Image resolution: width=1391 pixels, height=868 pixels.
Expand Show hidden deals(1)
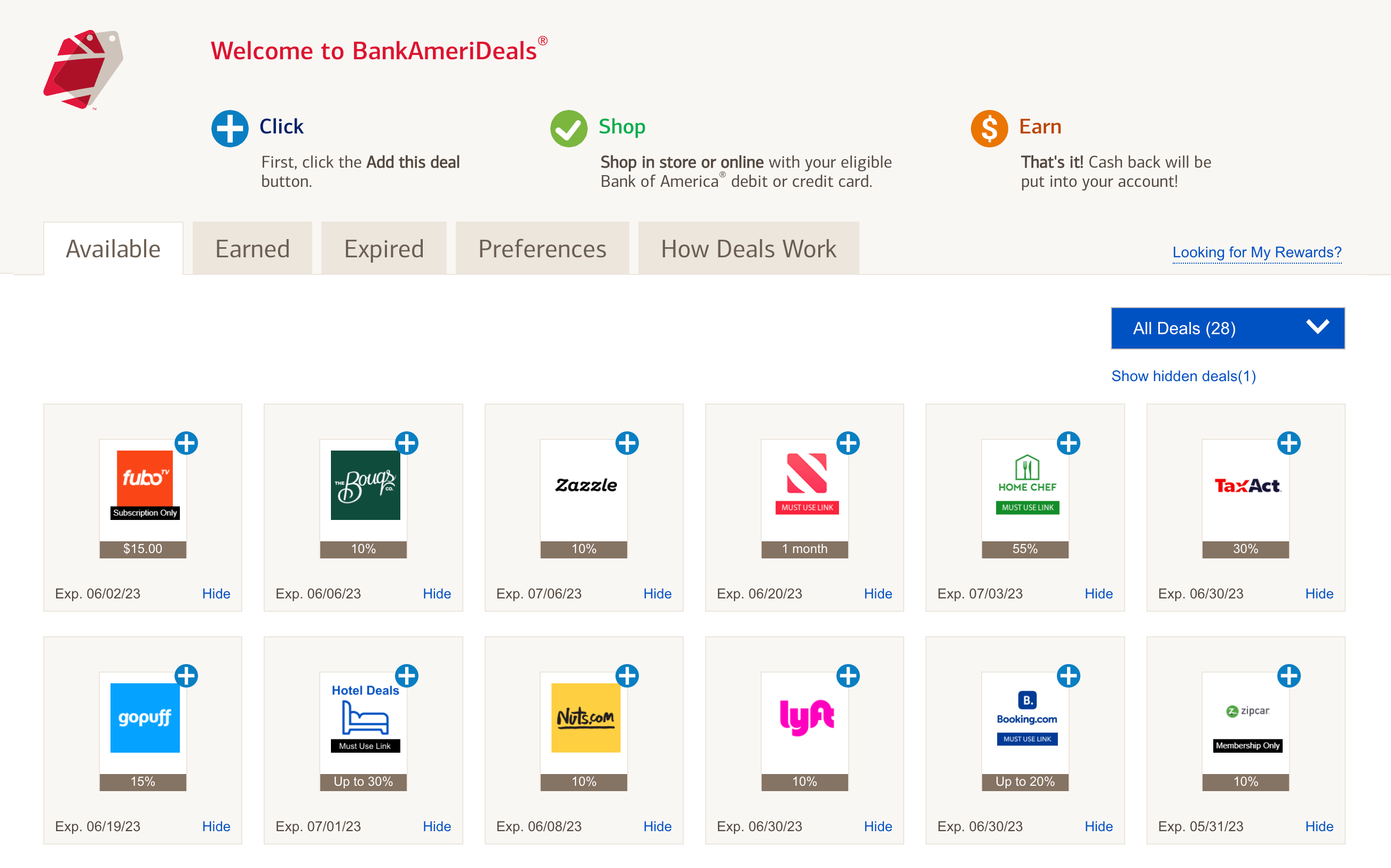point(1183,376)
